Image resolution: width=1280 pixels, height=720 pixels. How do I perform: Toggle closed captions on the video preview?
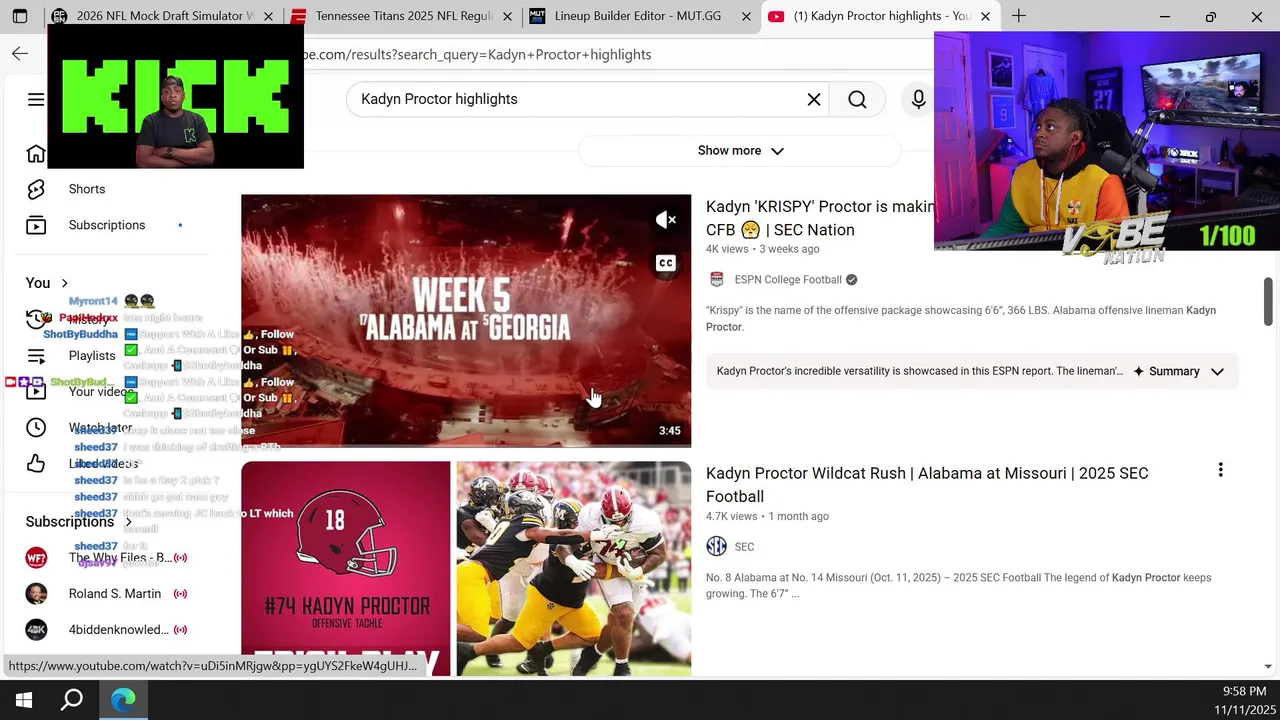(x=666, y=263)
